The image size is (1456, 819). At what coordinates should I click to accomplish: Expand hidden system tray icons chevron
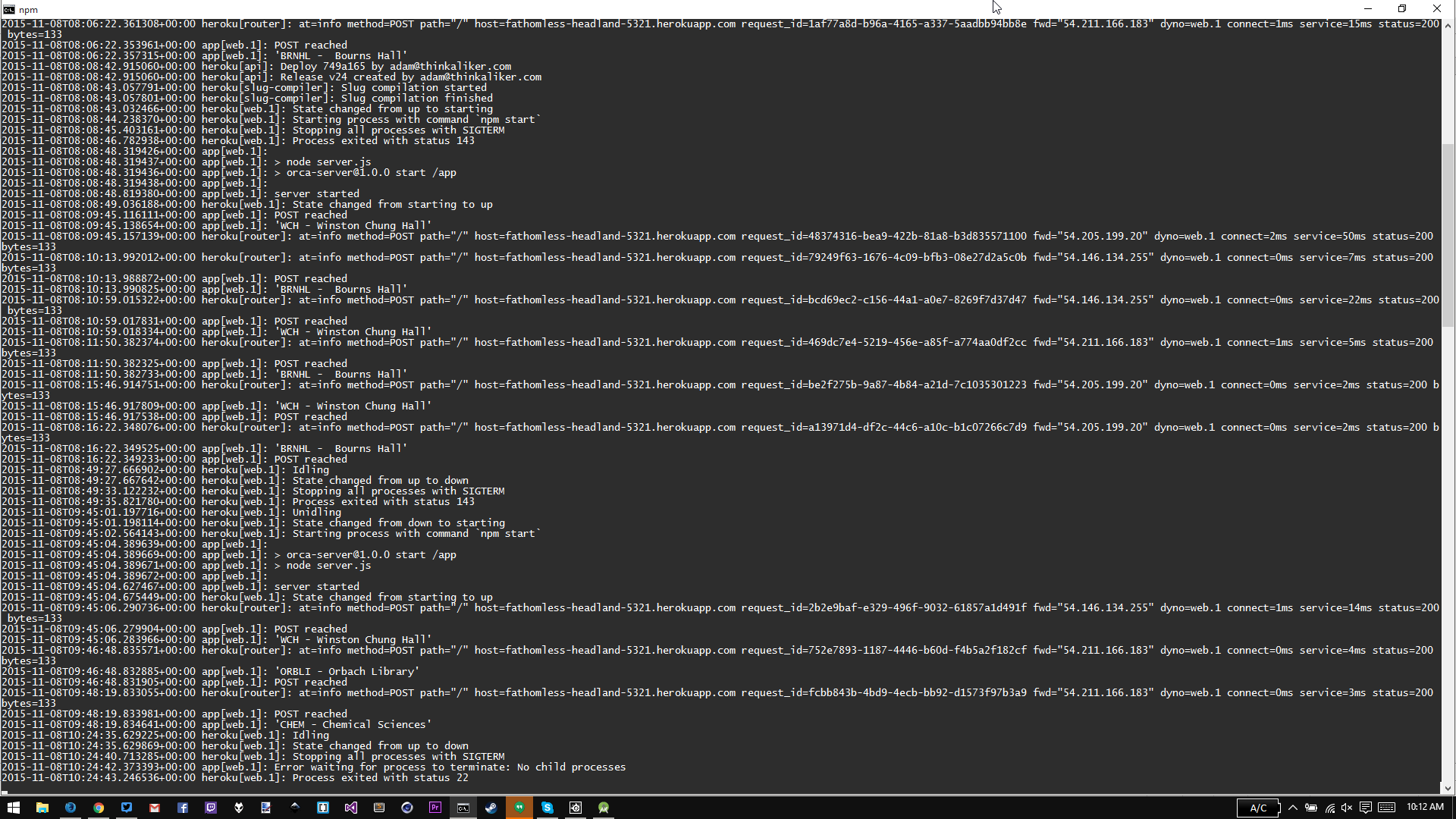(x=1293, y=808)
